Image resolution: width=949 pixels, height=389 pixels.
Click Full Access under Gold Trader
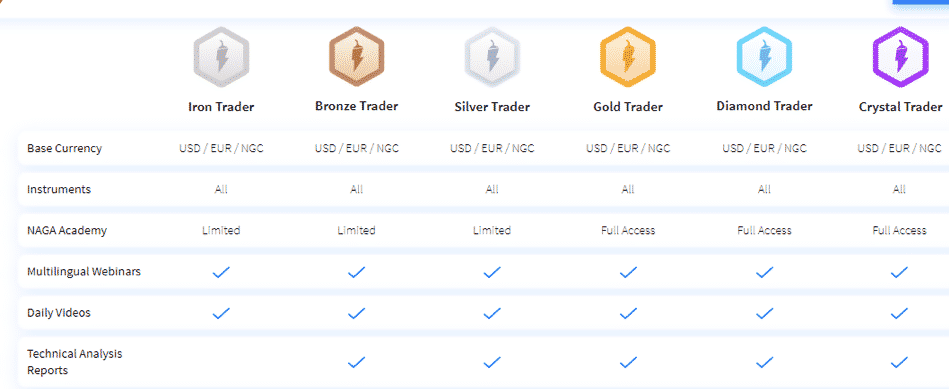point(628,230)
